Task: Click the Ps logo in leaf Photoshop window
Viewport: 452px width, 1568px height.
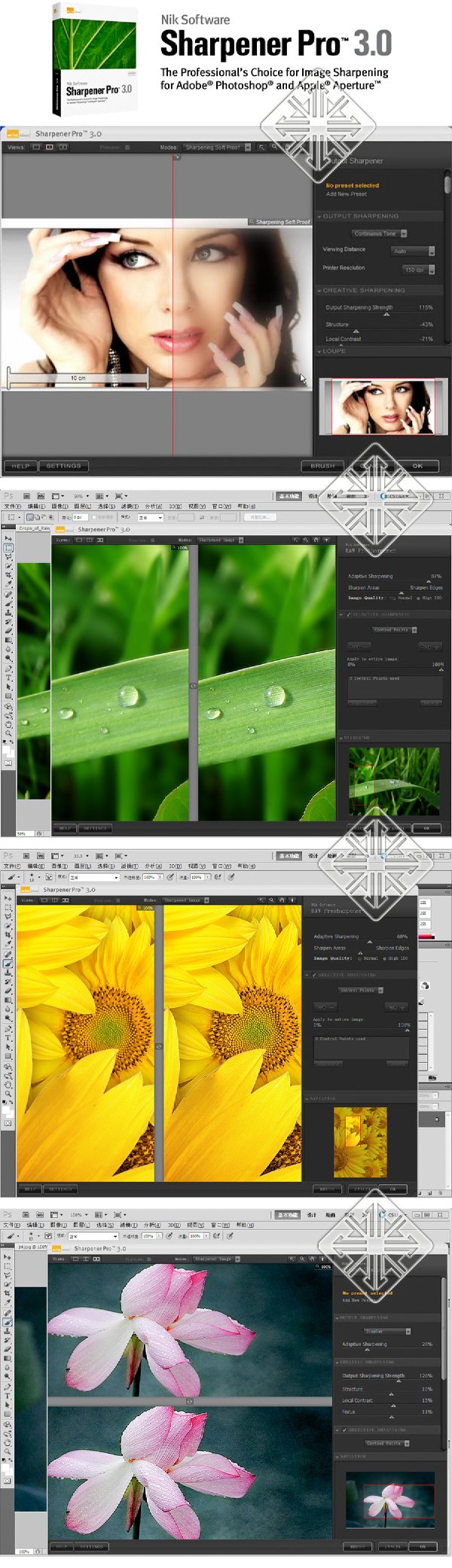Action: click(8, 496)
